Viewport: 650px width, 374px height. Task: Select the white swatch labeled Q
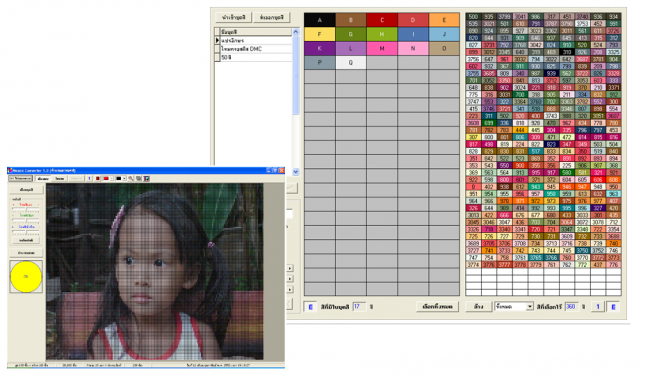point(351,63)
